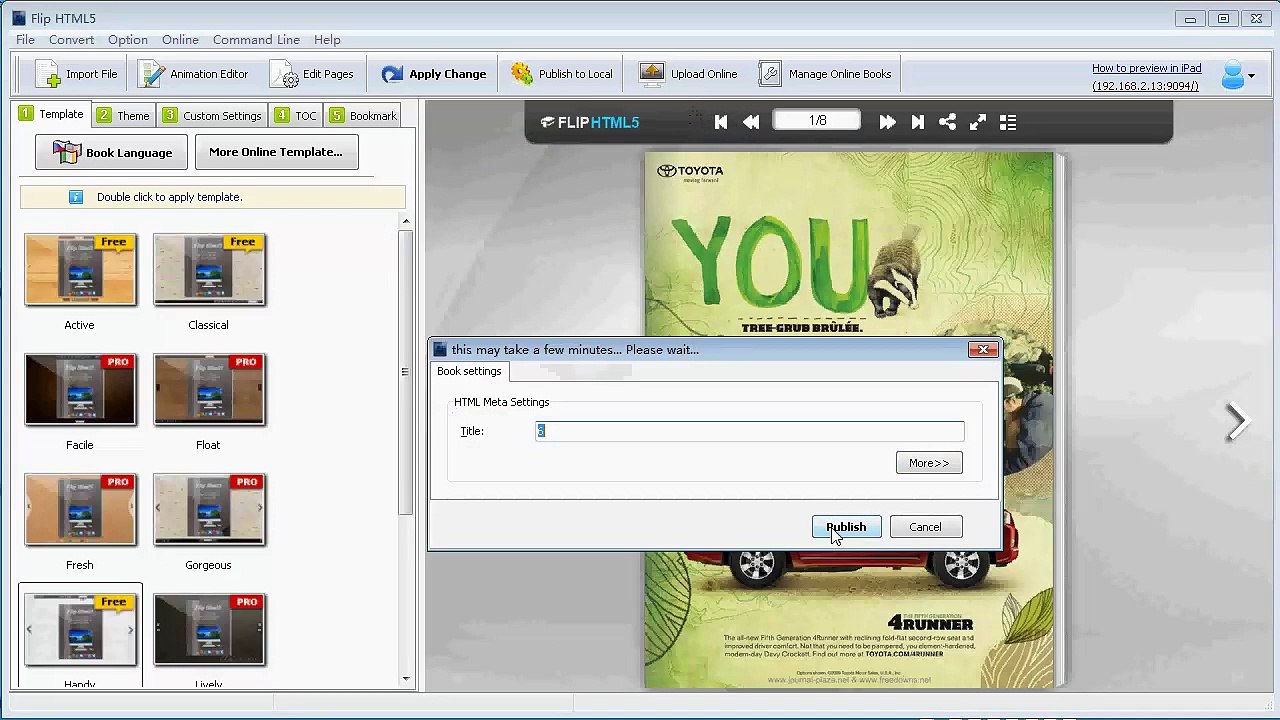
Task: Switch to the Theme tab
Action: pyautogui.click(x=123, y=116)
